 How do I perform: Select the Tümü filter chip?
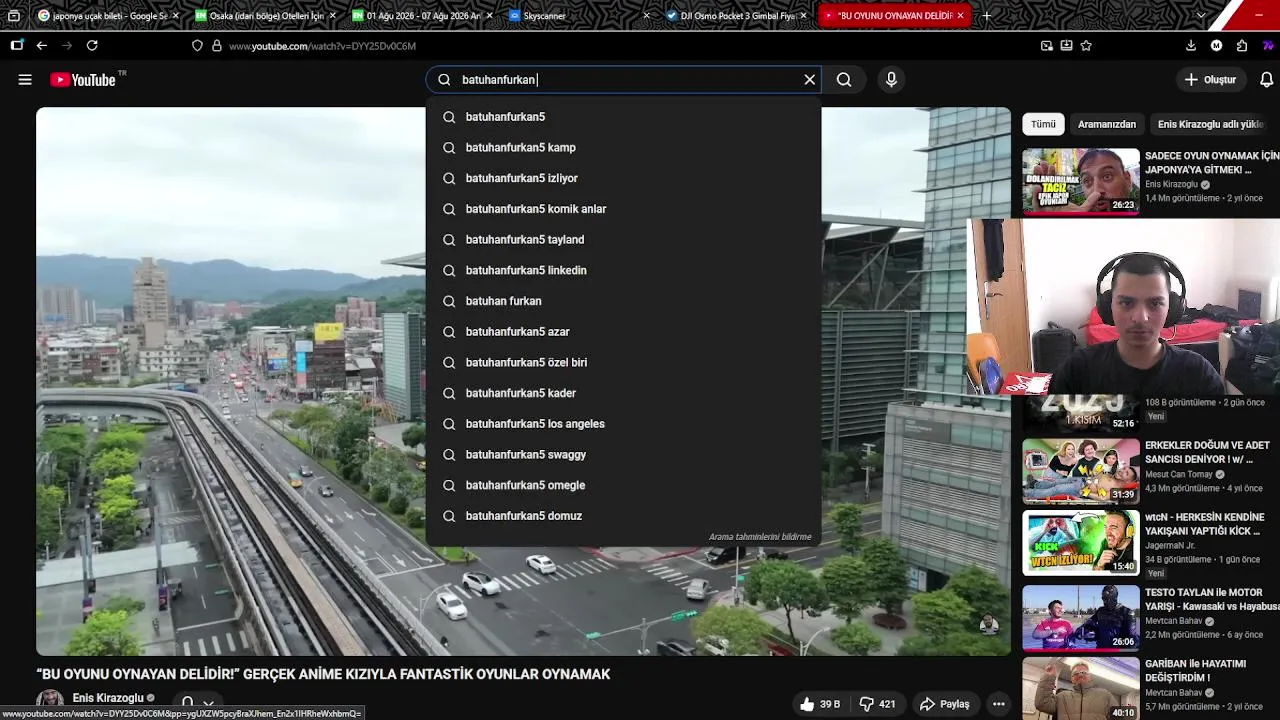(1043, 124)
